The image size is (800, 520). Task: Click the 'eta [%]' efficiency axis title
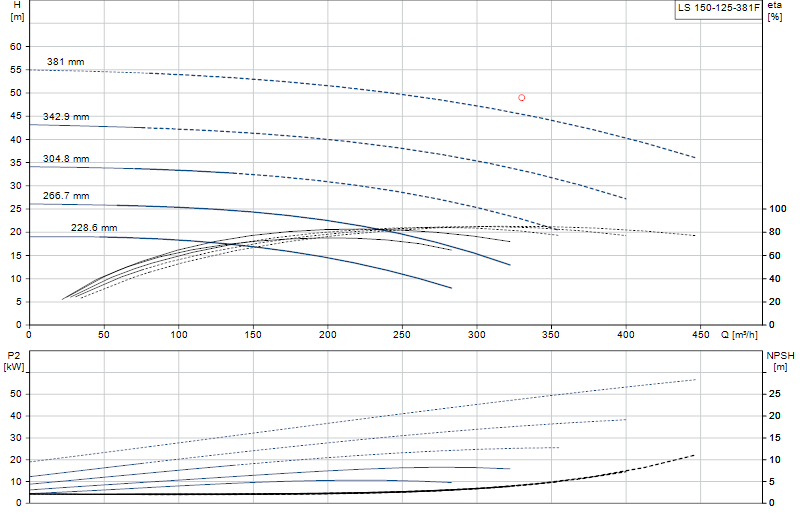774,11
